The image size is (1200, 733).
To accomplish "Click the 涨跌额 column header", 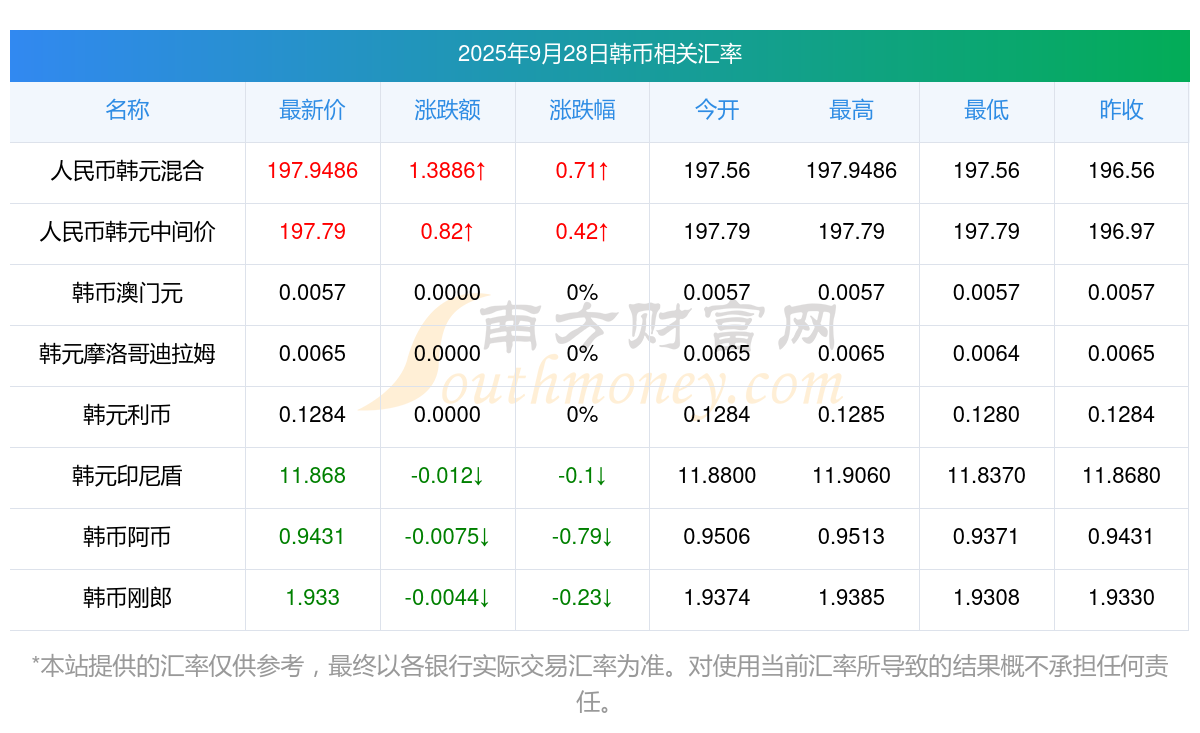I will click(447, 110).
